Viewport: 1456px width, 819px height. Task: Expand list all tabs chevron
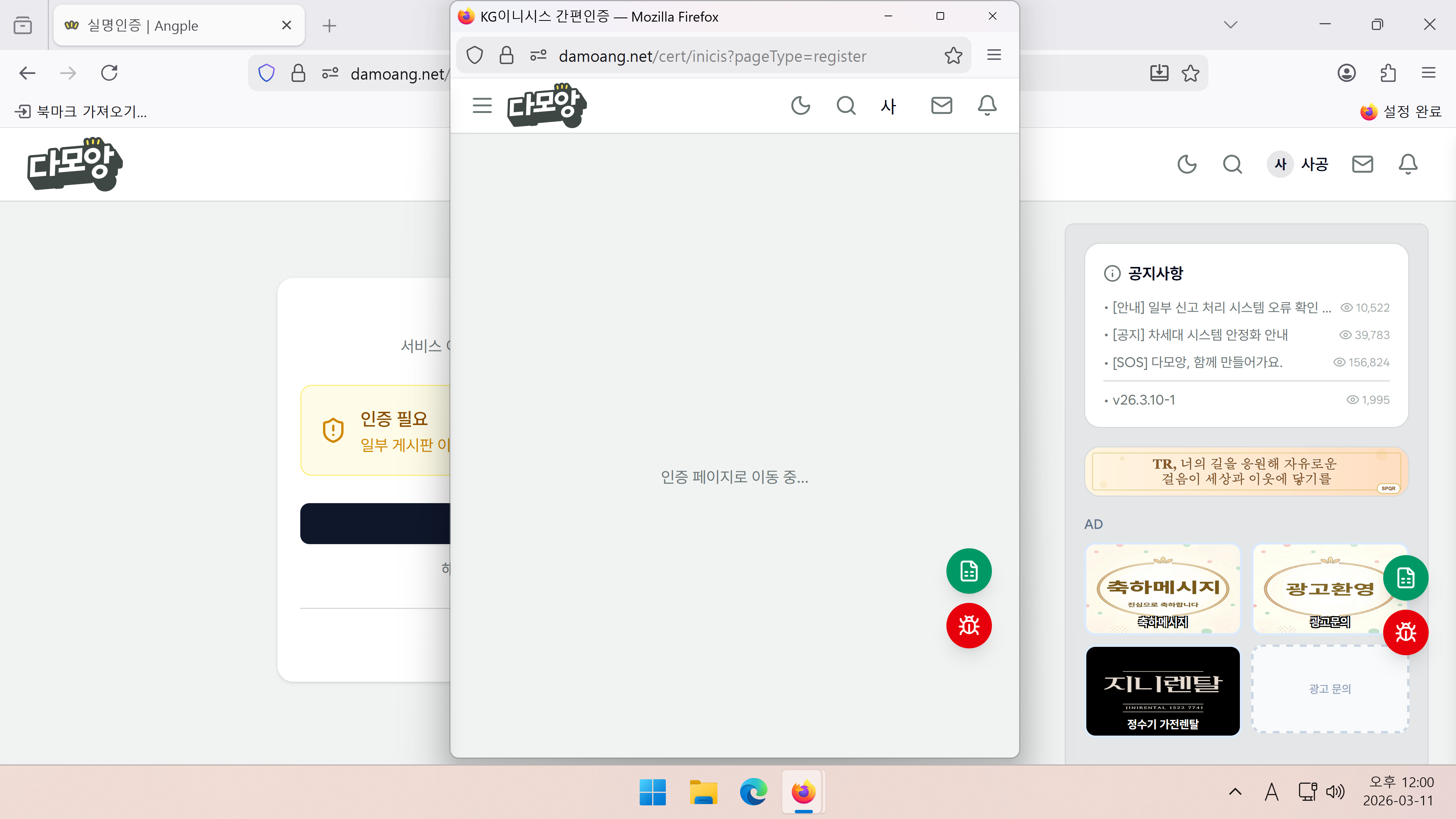coord(1230,25)
